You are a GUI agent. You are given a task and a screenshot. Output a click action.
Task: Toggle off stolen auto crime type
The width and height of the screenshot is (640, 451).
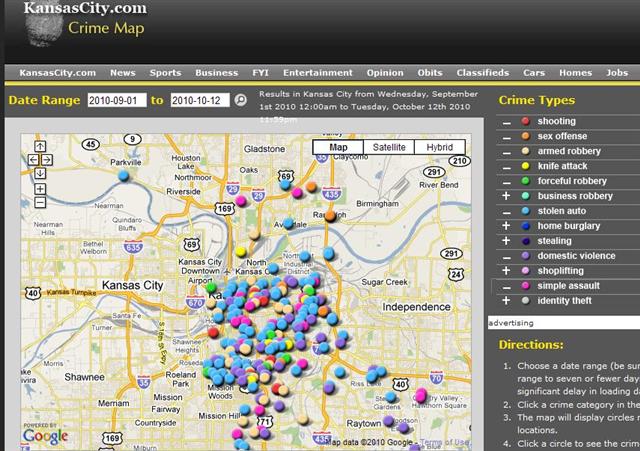tap(507, 212)
